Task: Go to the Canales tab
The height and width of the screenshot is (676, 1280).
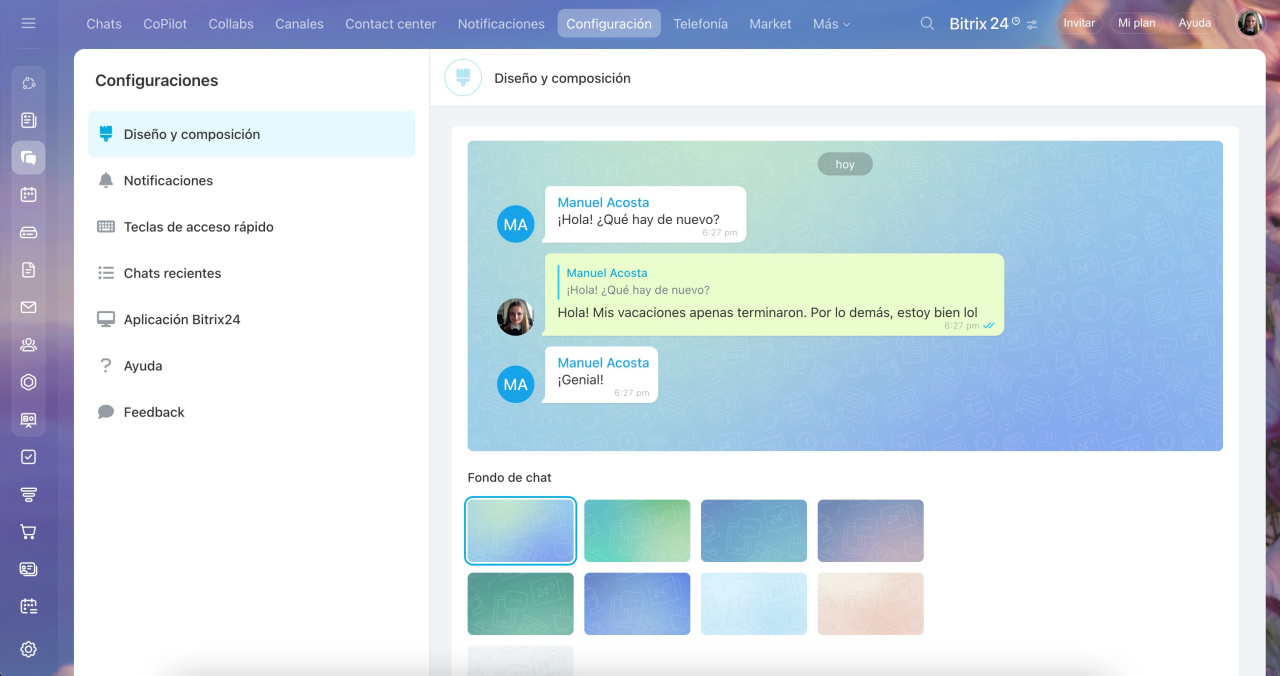Action: click(x=299, y=23)
